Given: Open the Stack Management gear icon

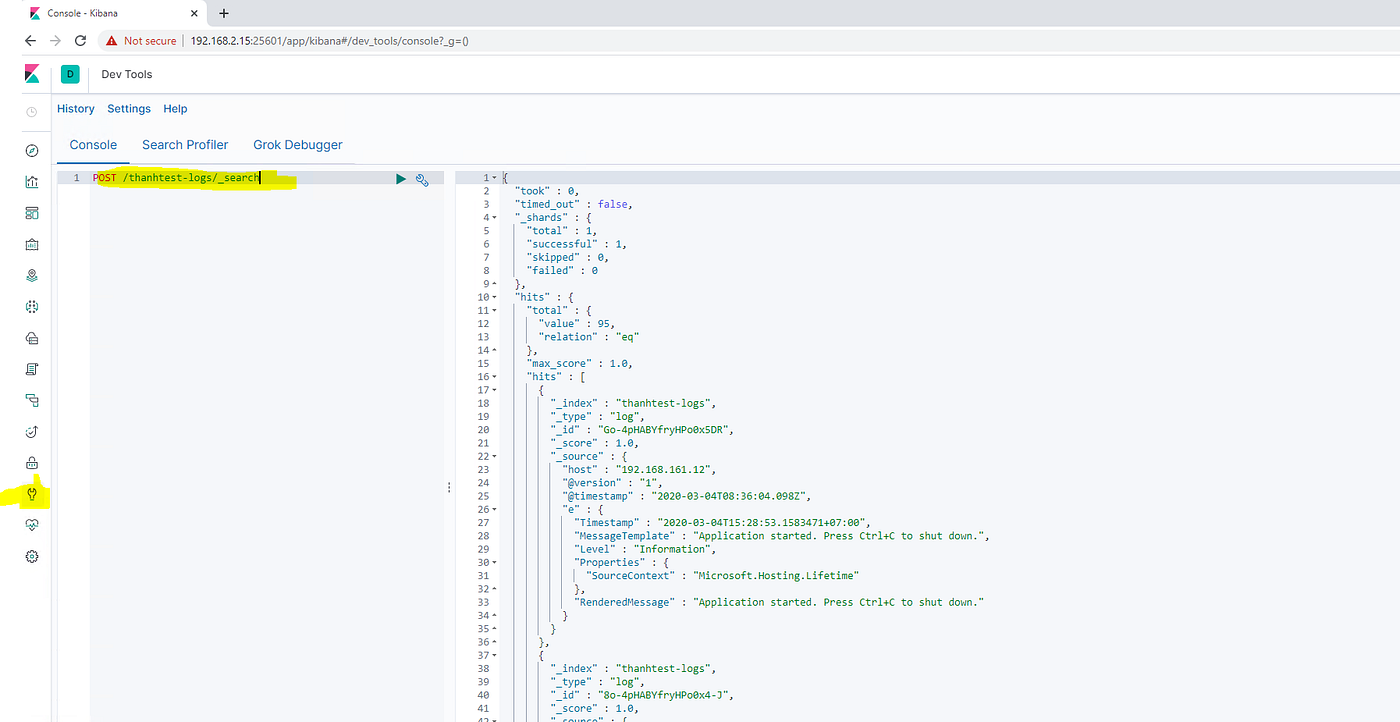Looking at the screenshot, I should point(31,556).
